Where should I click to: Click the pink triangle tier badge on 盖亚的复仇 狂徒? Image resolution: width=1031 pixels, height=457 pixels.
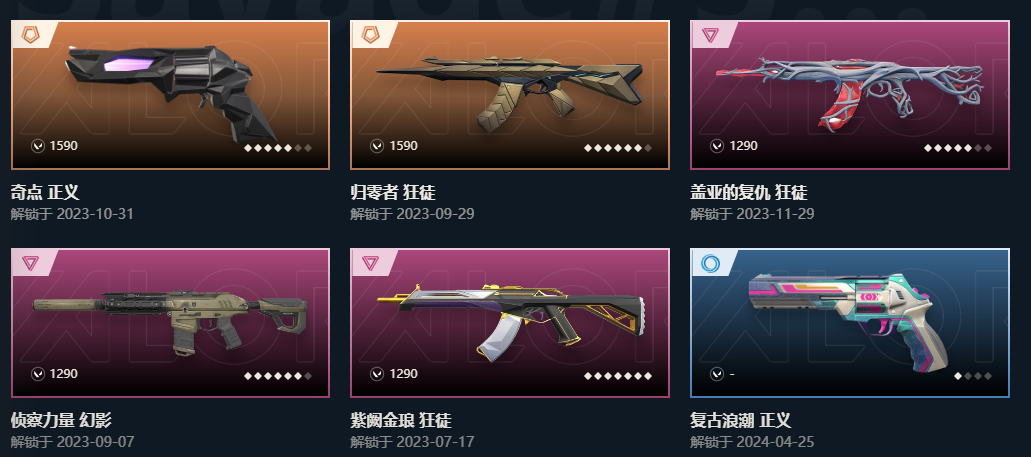(x=710, y=35)
